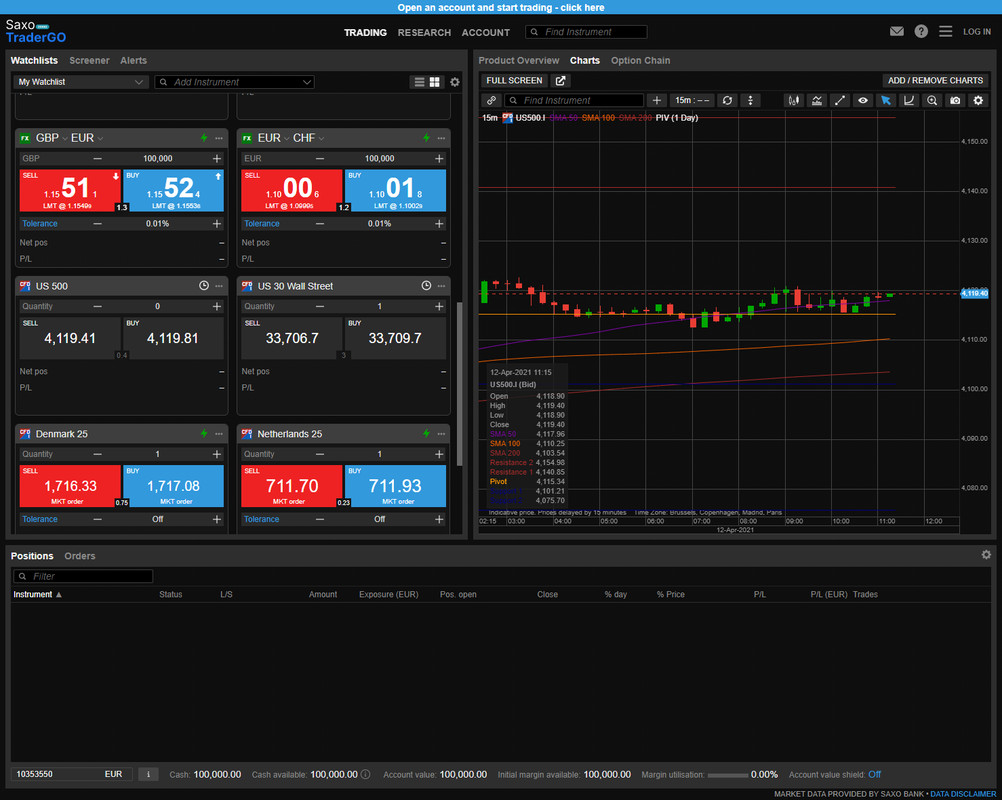The height and width of the screenshot is (800, 1002).
Task: Switch to Alerts tab
Action: (134, 61)
